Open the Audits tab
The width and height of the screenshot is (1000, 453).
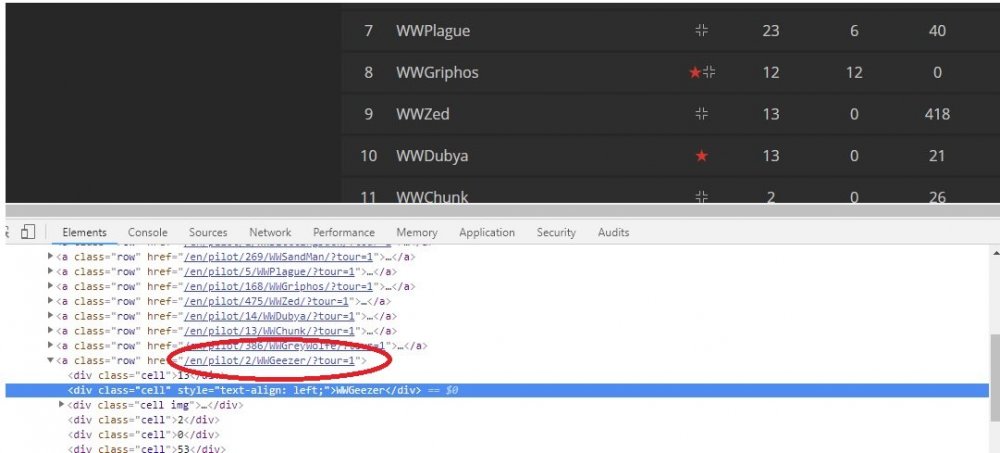click(614, 233)
